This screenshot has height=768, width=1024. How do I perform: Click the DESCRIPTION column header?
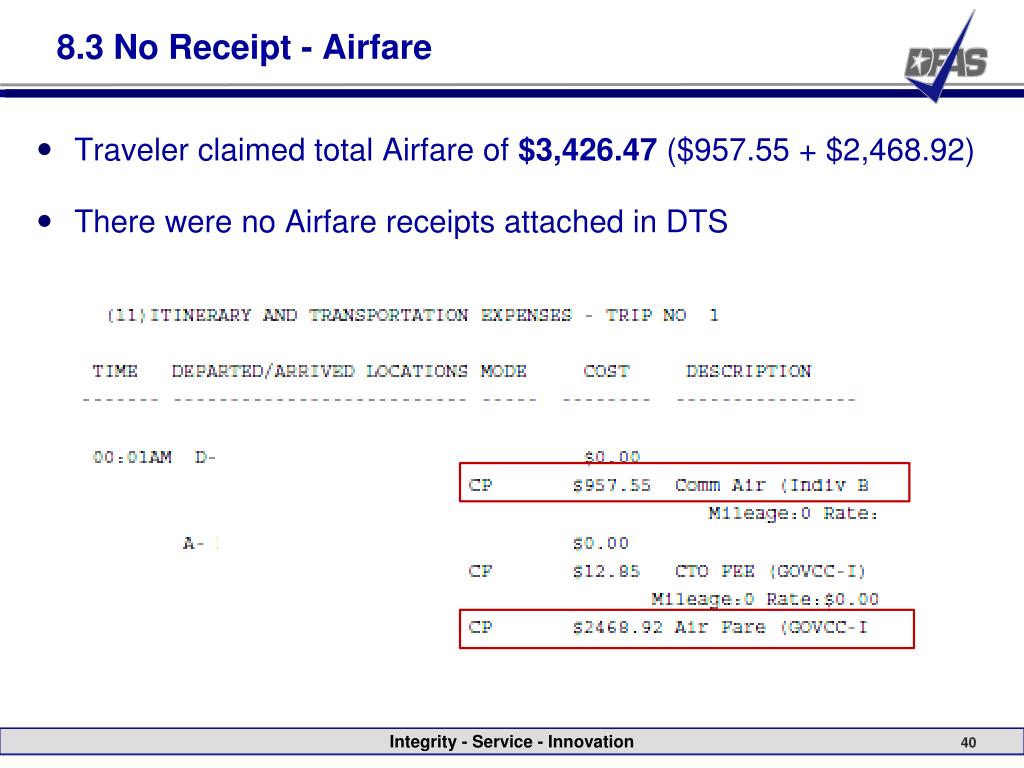click(748, 371)
